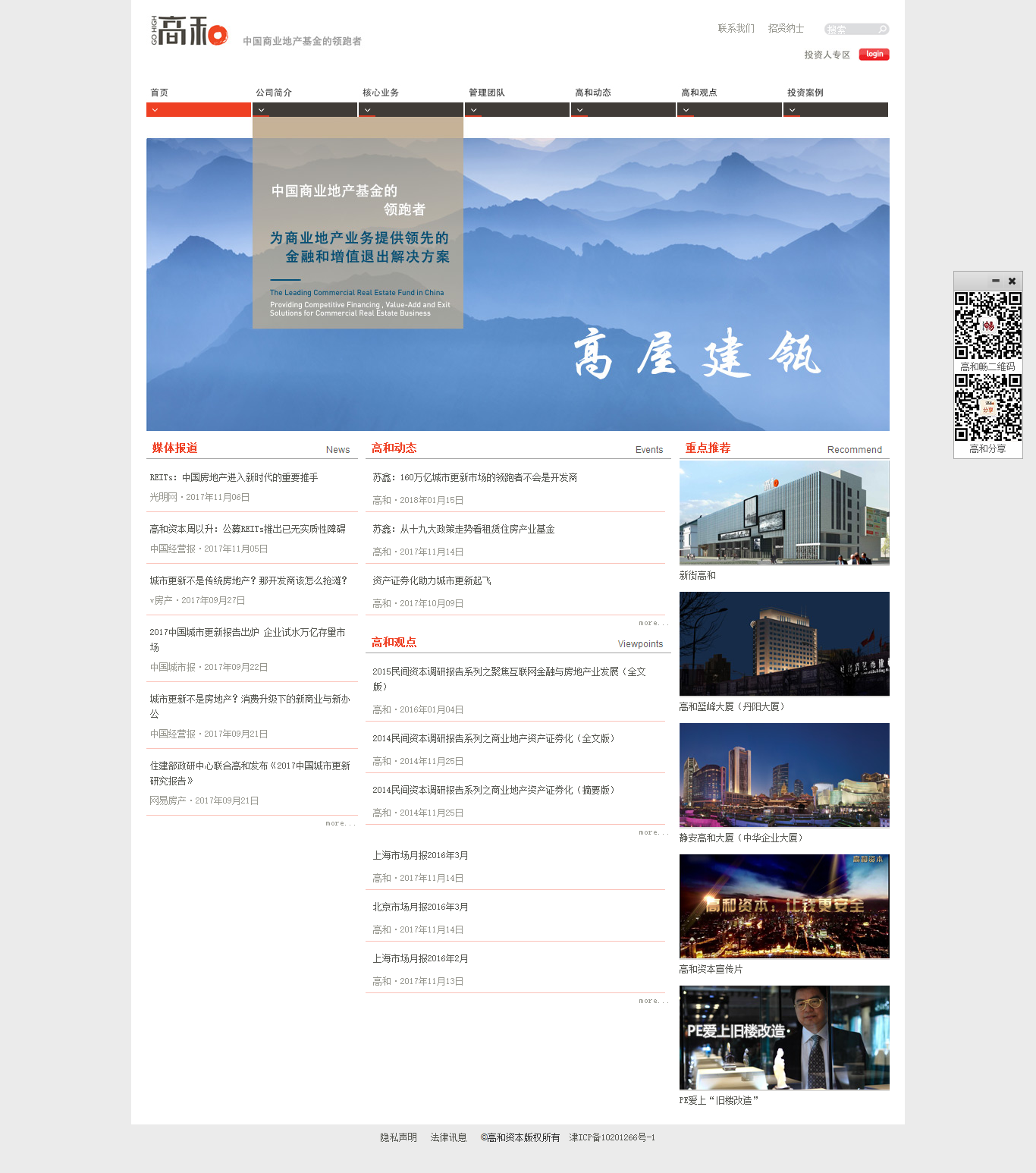Viewport: 1036px width, 1173px height.
Task: Open the 高和蓝峰大厦 night thumbnail
Action: [x=784, y=644]
